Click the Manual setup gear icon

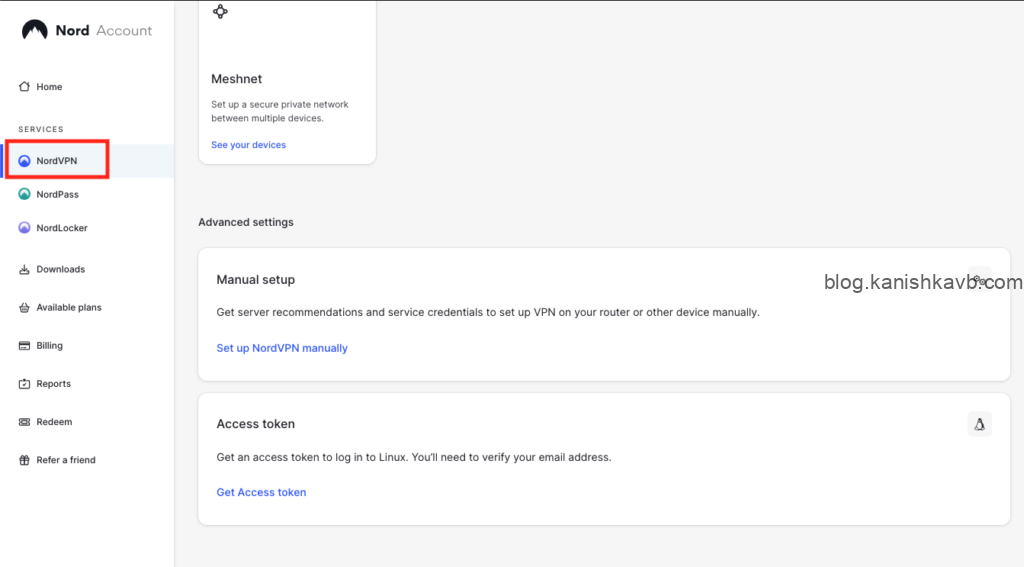click(980, 280)
